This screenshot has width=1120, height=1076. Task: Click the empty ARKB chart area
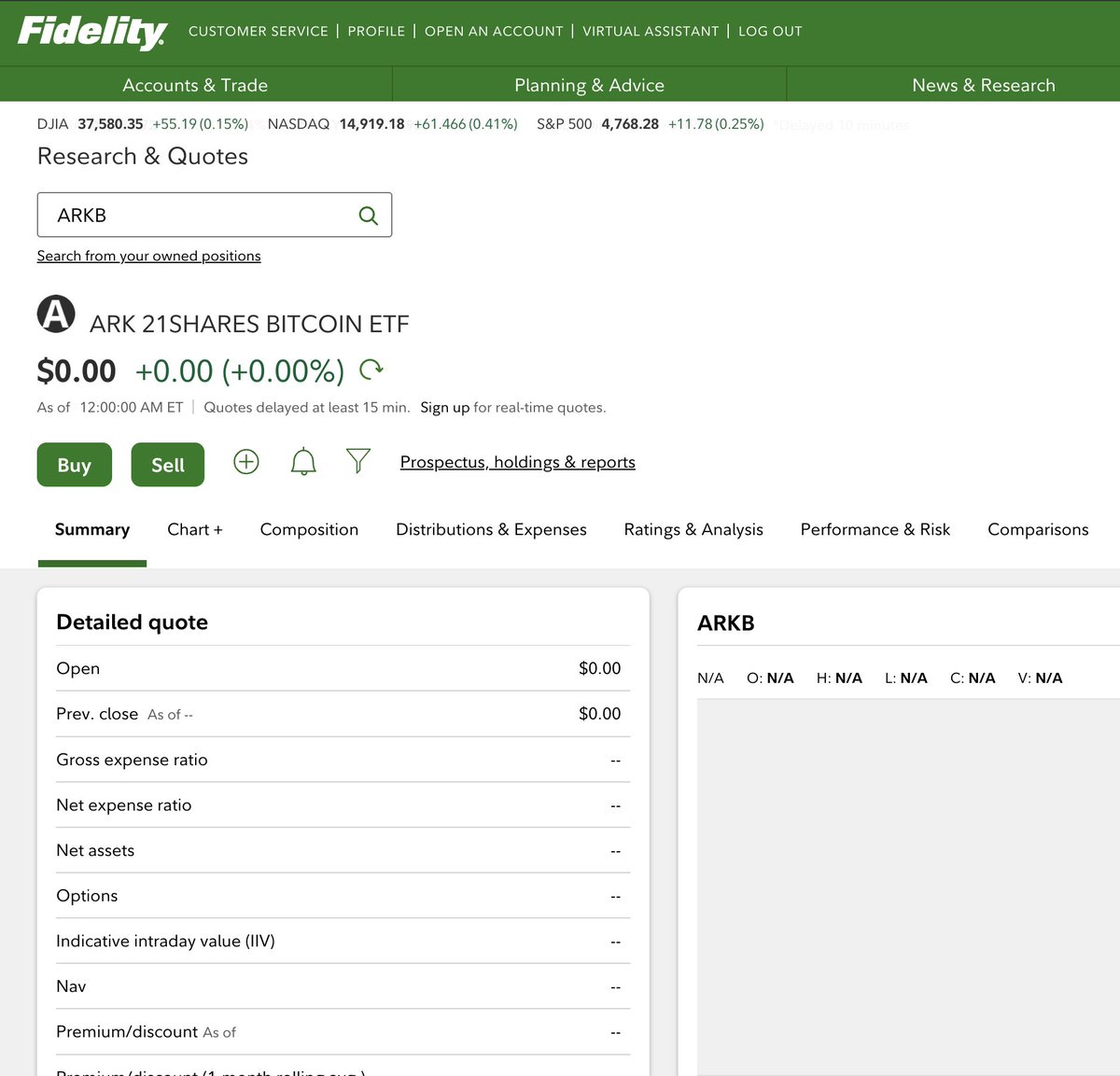point(908,887)
